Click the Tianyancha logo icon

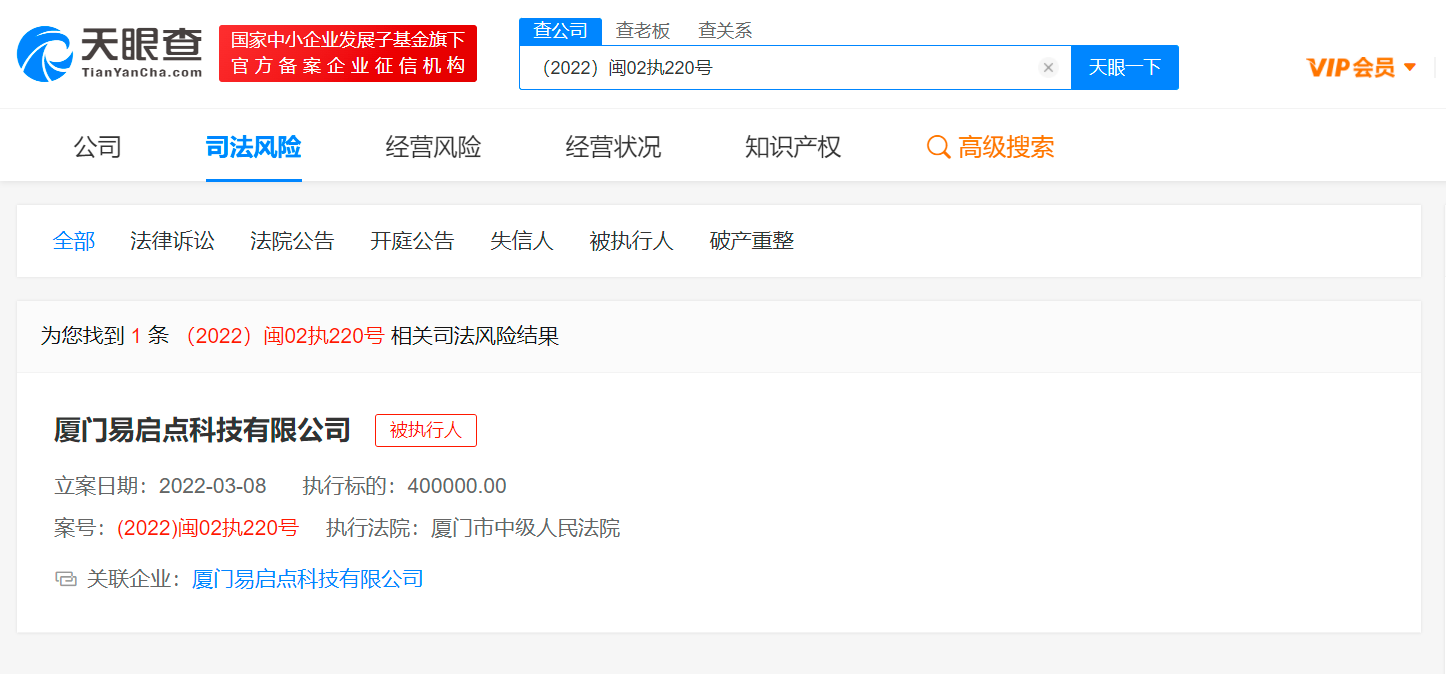44,54
